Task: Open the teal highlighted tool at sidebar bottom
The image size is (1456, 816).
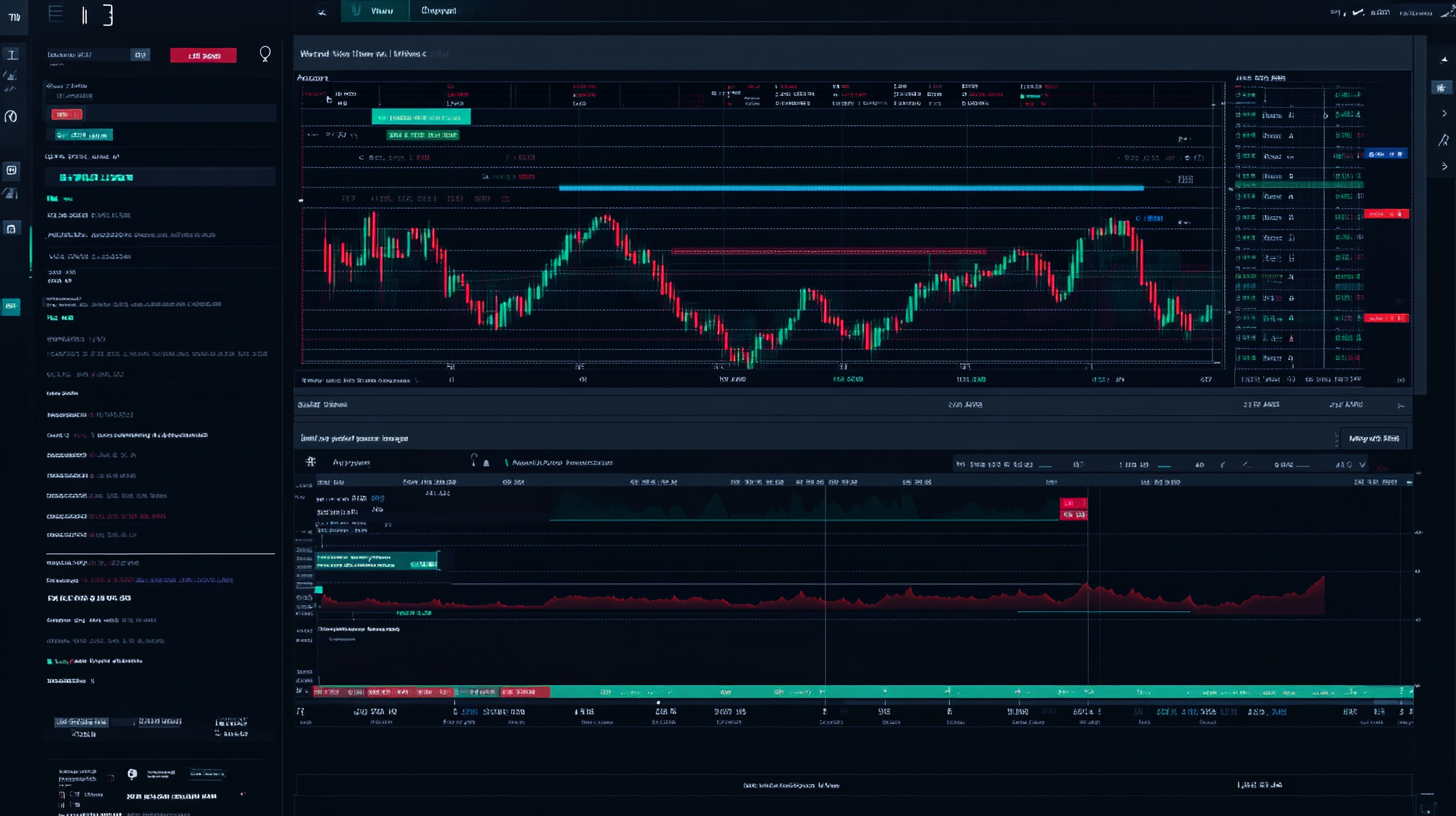Action: pyautogui.click(x=11, y=305)
